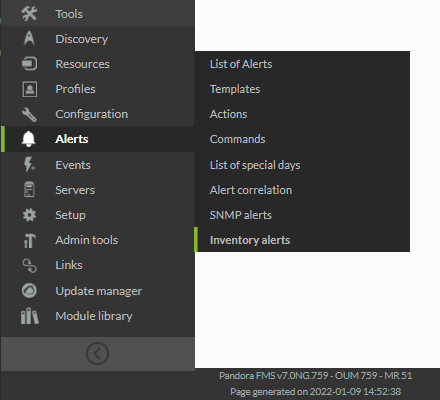
Task: Click the Update manager circular icon
Action: point(29,291)
